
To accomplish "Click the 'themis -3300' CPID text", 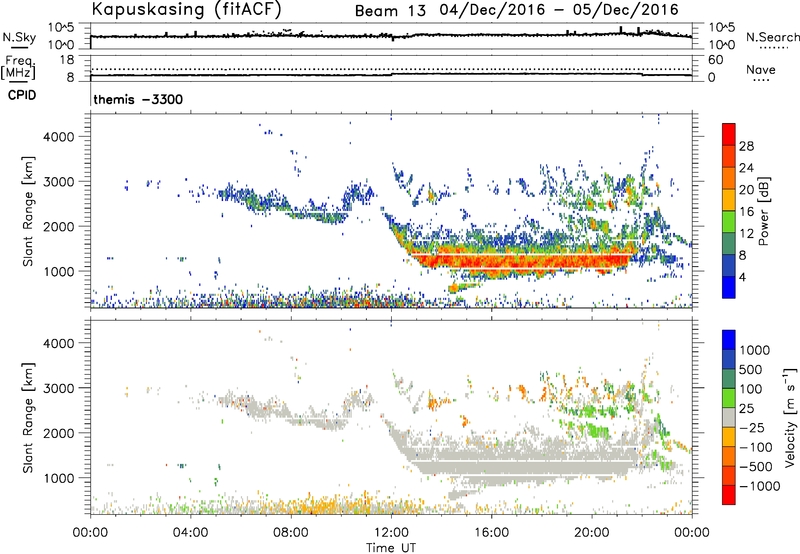I will click(x=138, y=99).
